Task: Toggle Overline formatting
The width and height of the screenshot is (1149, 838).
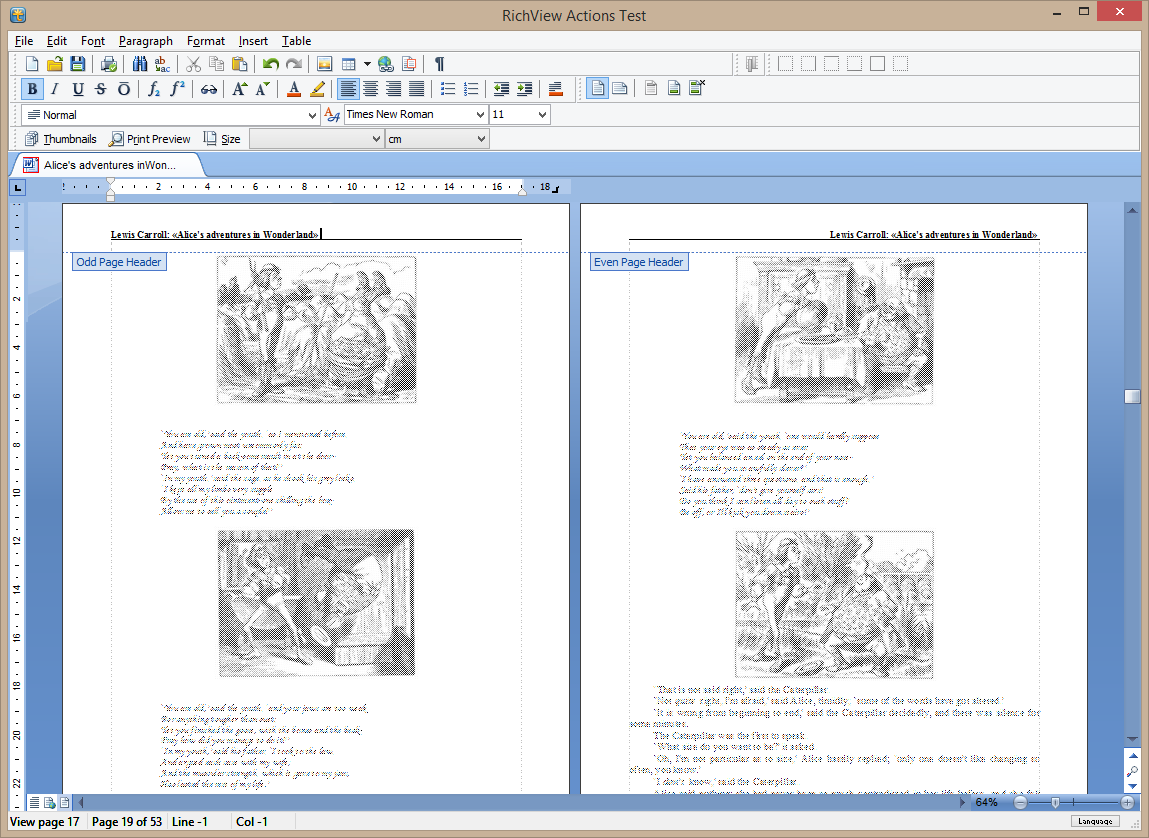Action: coord(124,89)
